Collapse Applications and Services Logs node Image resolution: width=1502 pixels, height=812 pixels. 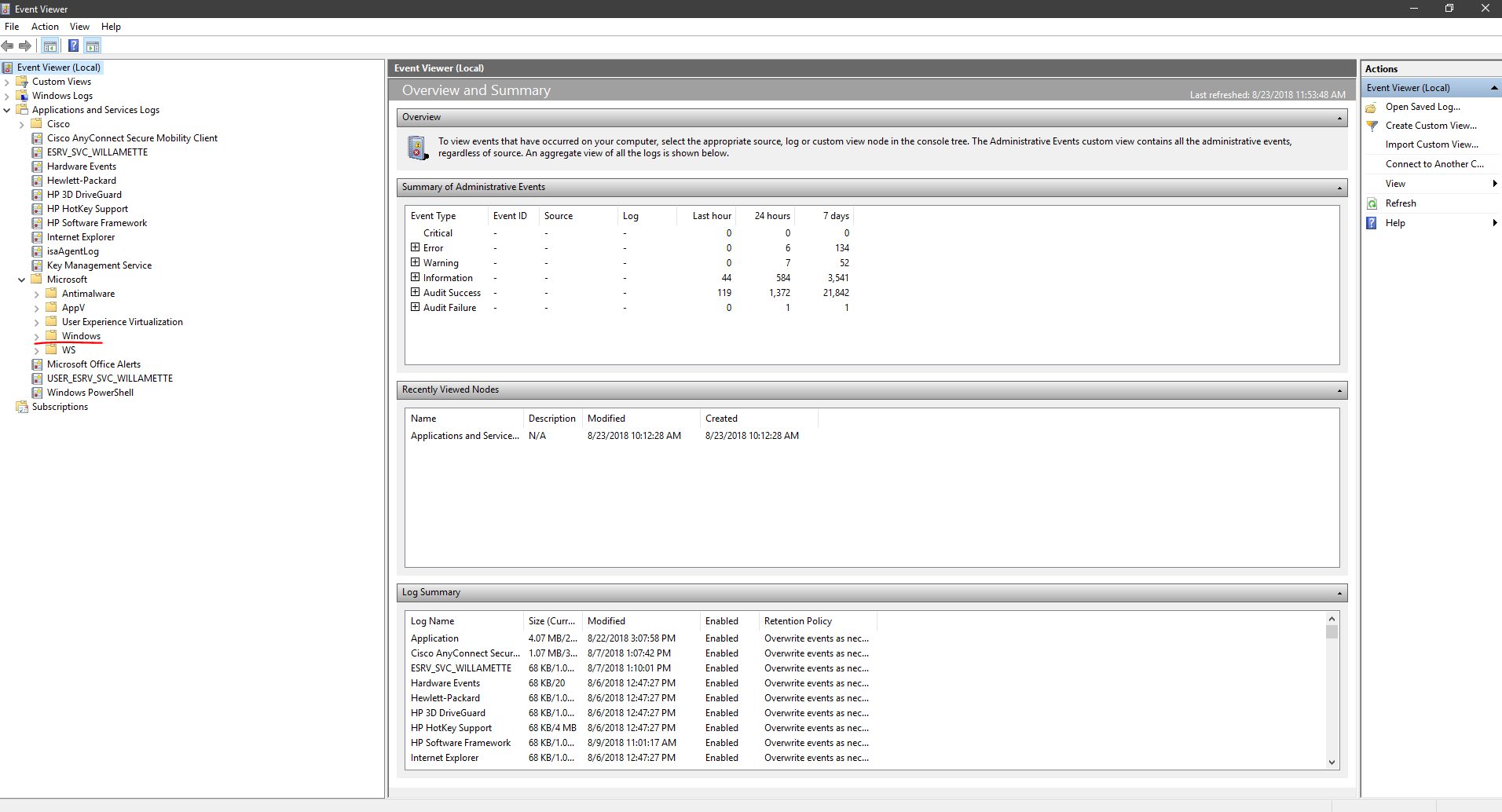pos(7,111)
